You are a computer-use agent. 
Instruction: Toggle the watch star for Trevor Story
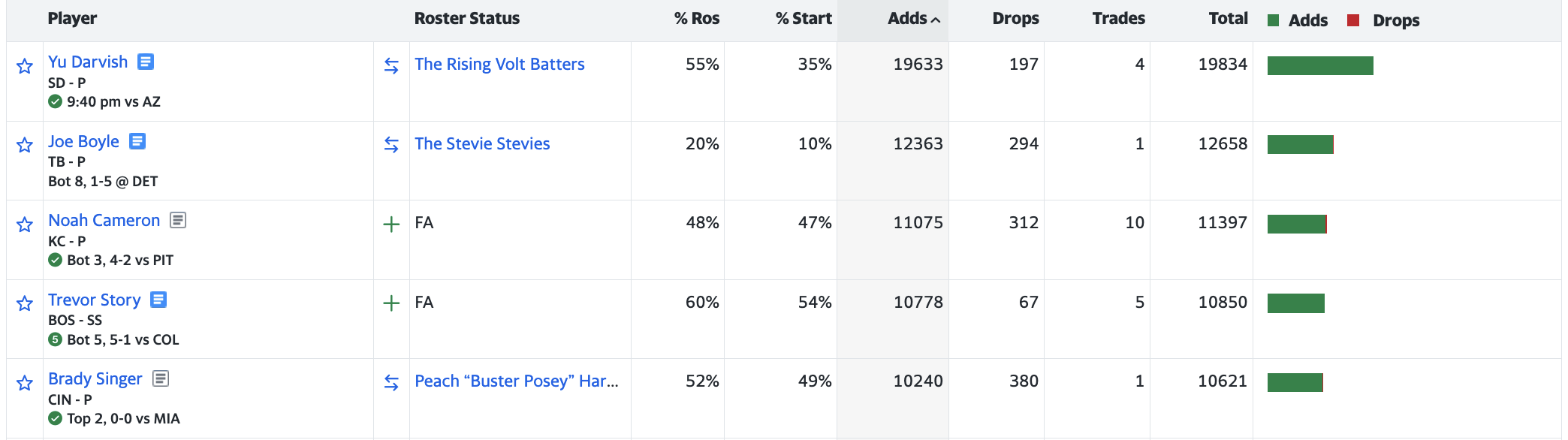click(25, 303)
